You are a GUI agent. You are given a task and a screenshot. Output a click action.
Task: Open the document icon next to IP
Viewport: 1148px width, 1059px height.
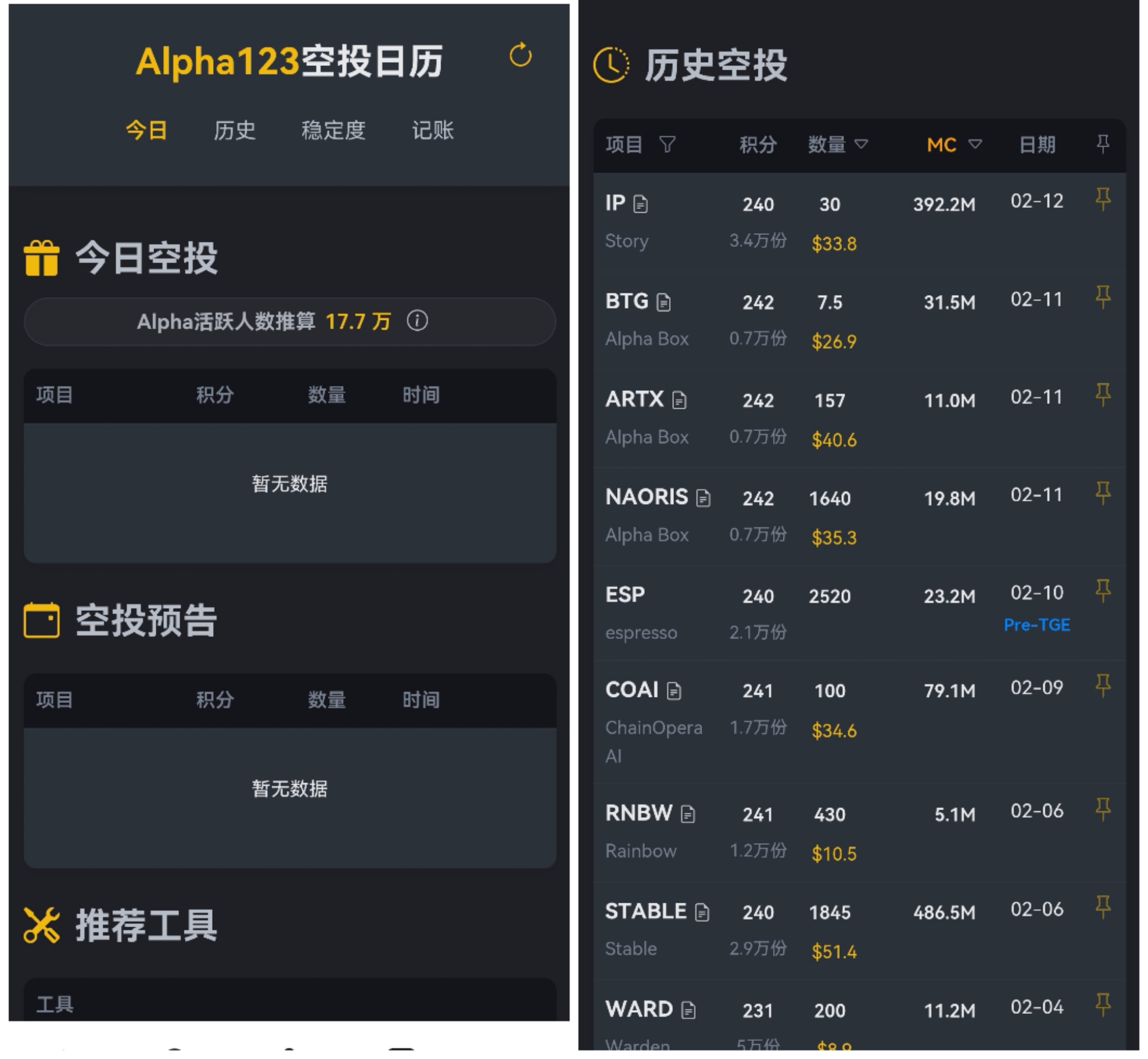(x=640, y=204)
